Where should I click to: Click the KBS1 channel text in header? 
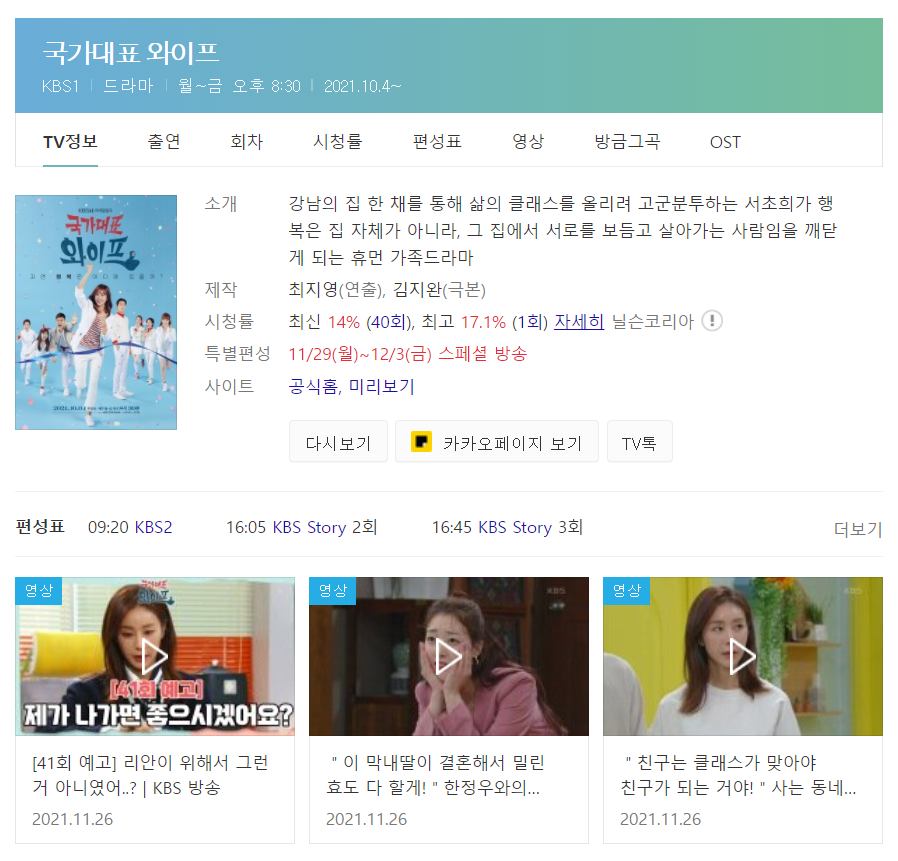(x=60, y=87)
